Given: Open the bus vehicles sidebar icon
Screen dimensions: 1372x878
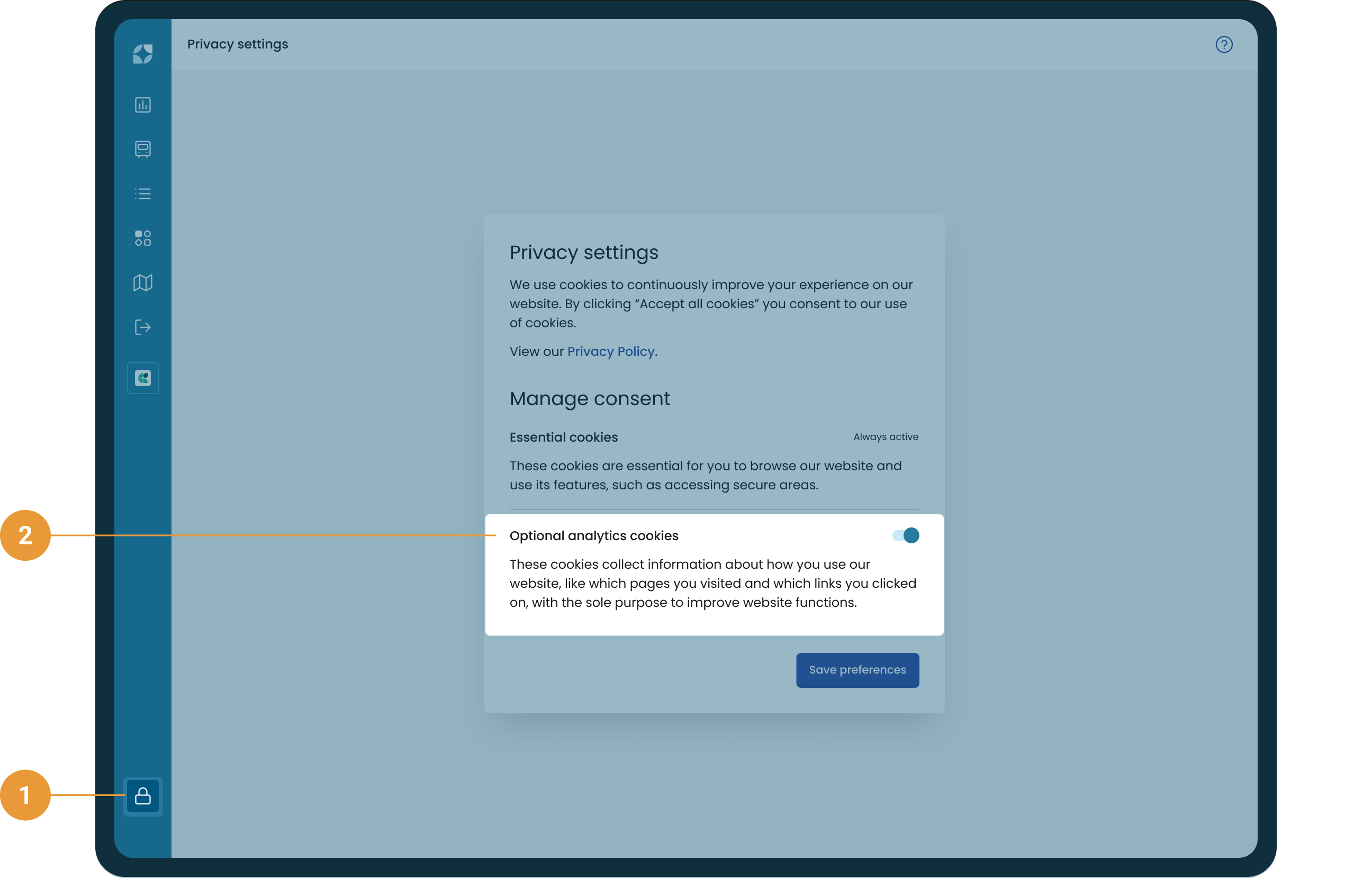Looking at the screenshot, I should (142, 149).
